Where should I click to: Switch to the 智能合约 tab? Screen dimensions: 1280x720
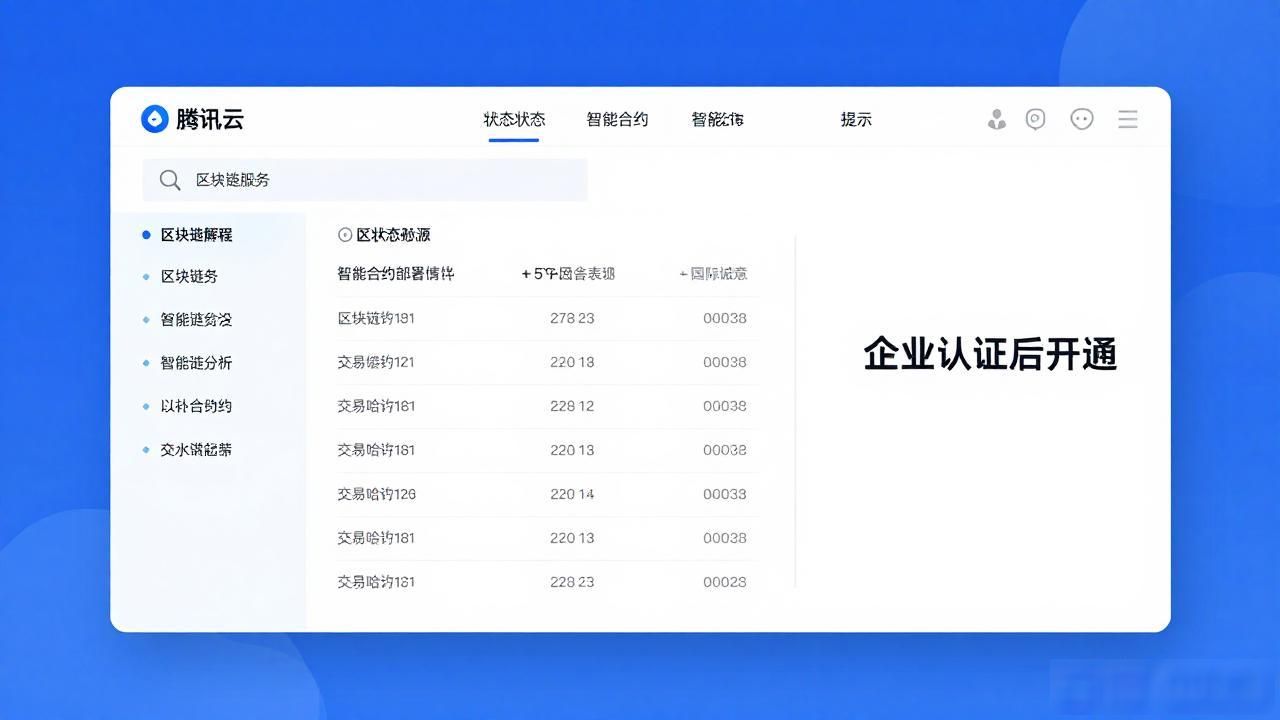pyautogui.click(x=617, y=119)
